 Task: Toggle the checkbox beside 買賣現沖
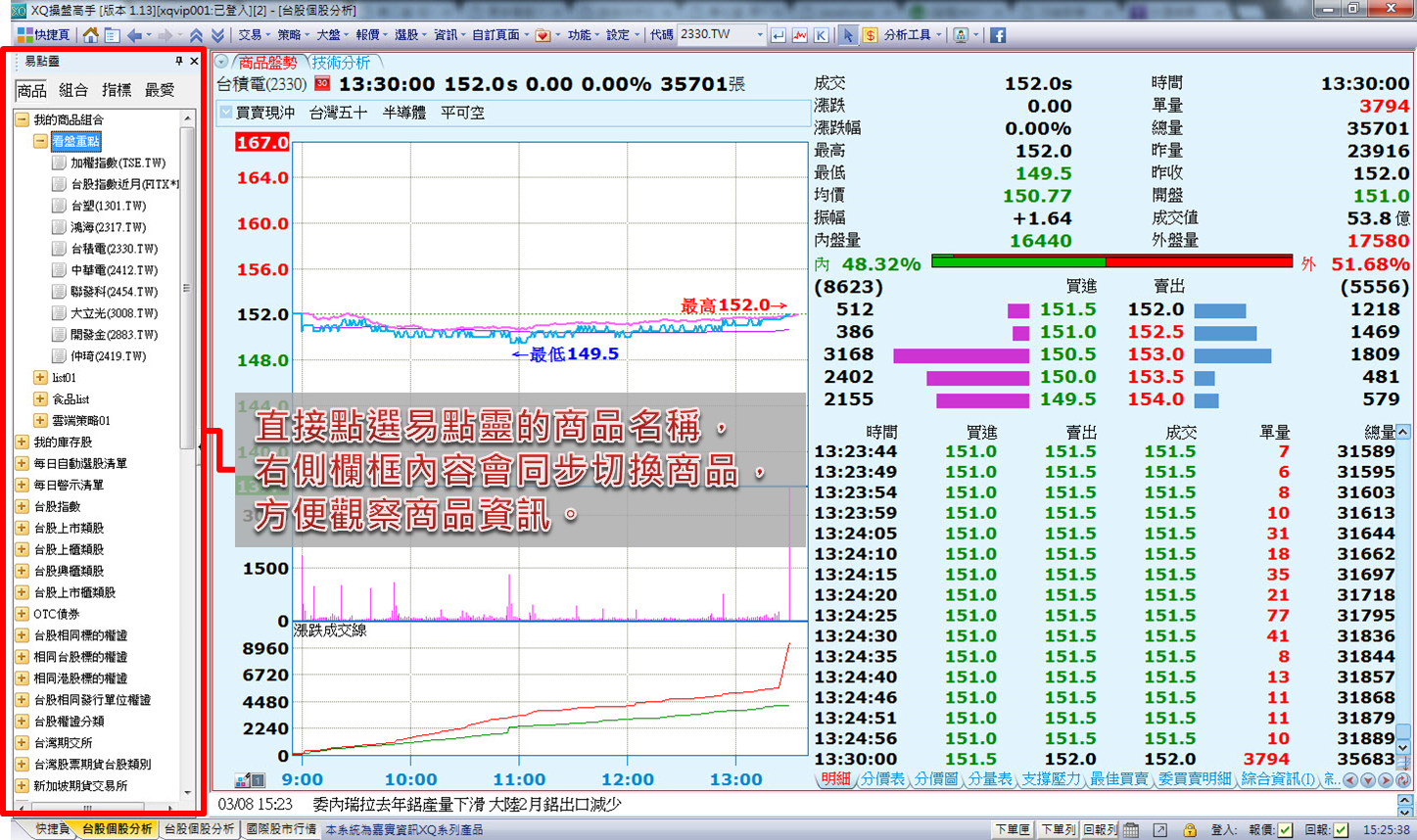225,113
